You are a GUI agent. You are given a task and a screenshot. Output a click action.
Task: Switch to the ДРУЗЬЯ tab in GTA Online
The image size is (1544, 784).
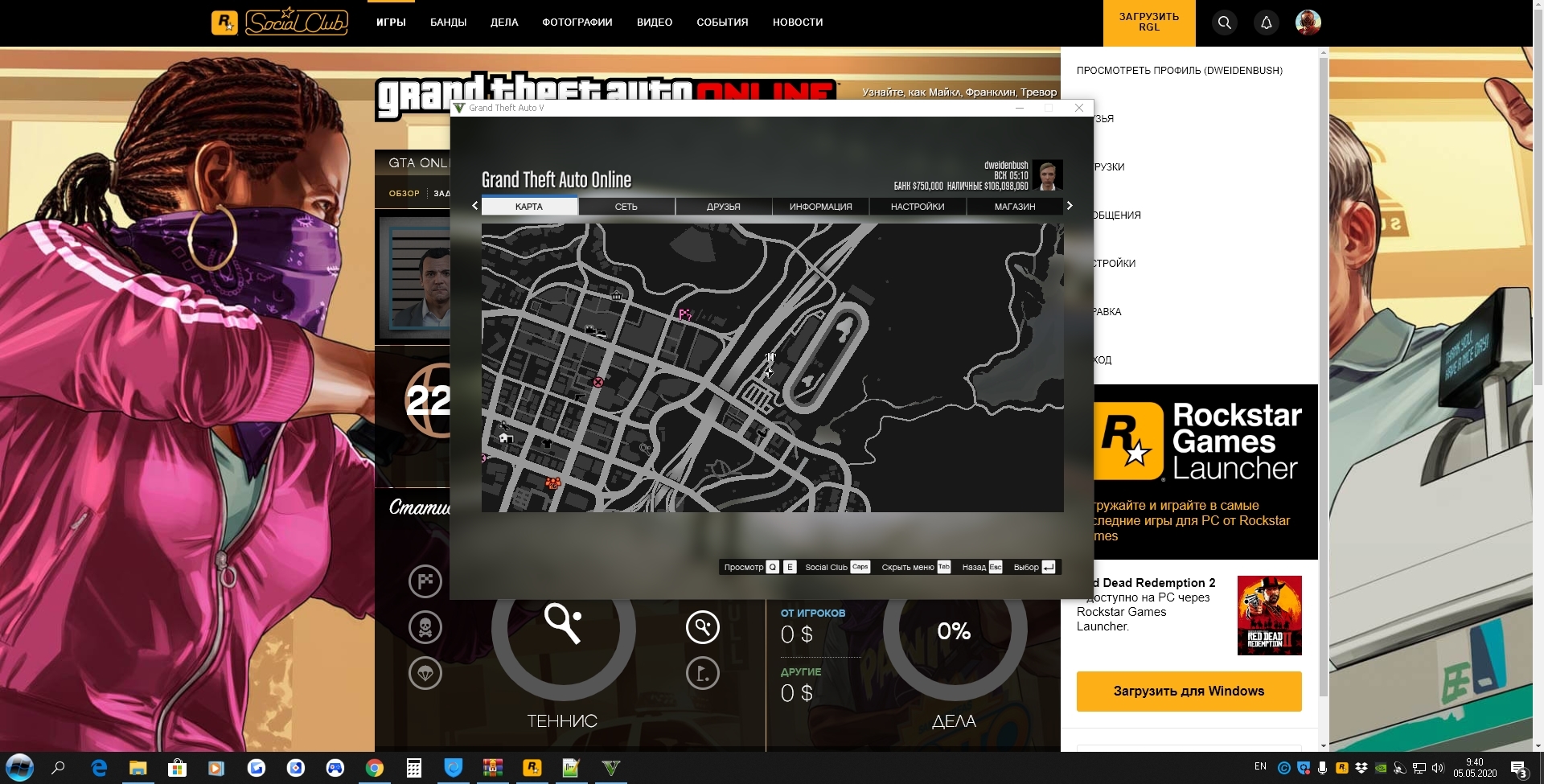pos(724,207)
